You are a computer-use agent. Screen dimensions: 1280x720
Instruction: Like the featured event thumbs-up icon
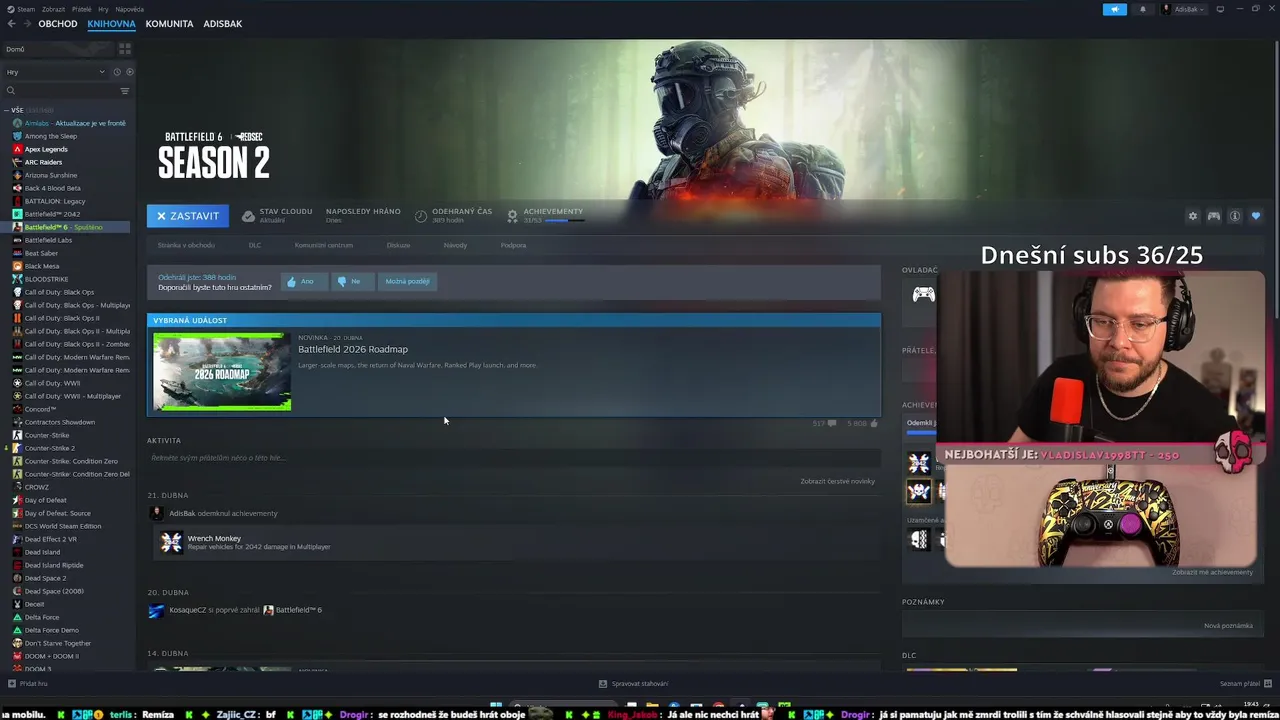(x=874, y=423)
